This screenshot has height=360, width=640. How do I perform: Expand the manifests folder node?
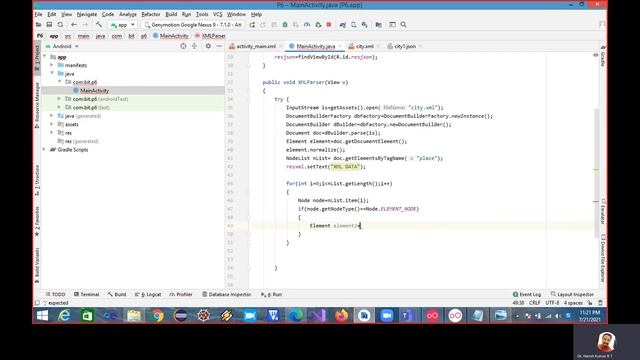point(52,65)
